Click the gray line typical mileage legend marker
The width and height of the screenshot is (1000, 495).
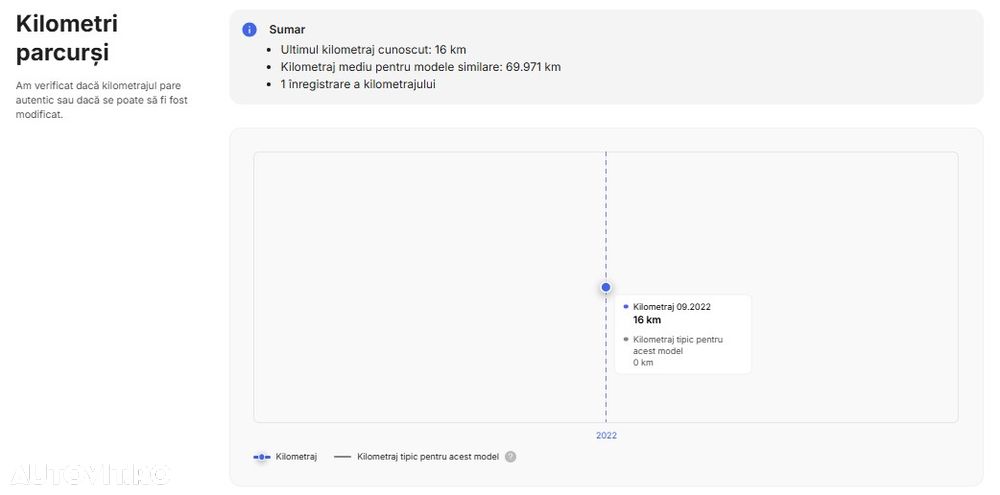(x=342, y=457)
